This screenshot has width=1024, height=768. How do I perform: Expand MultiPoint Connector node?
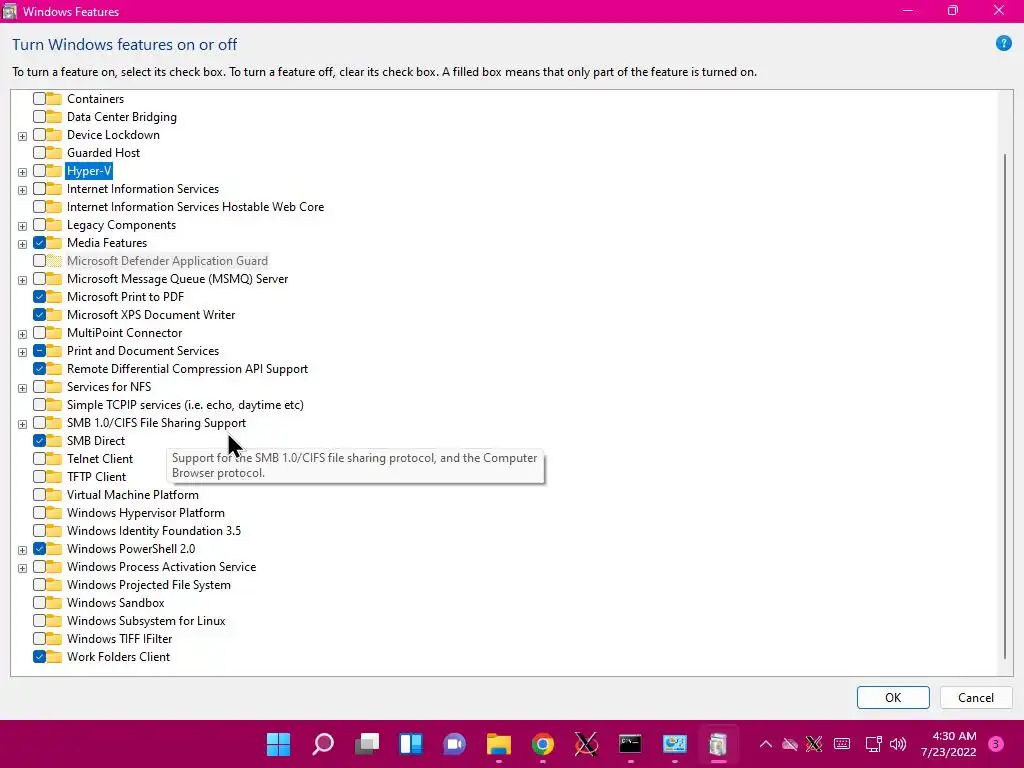[x=22, y=334]
